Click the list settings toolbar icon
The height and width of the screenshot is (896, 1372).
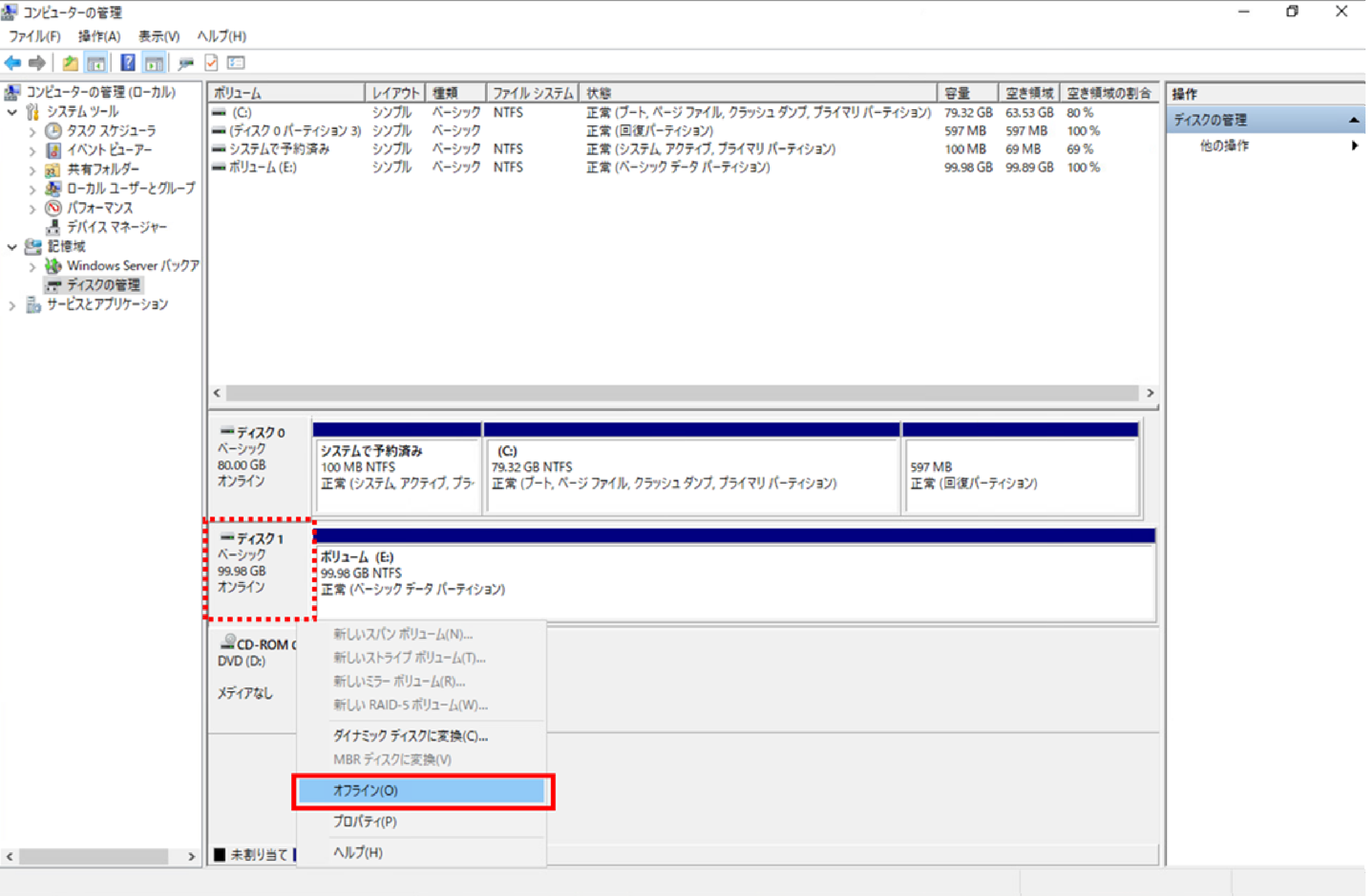[x=237, y=63]
